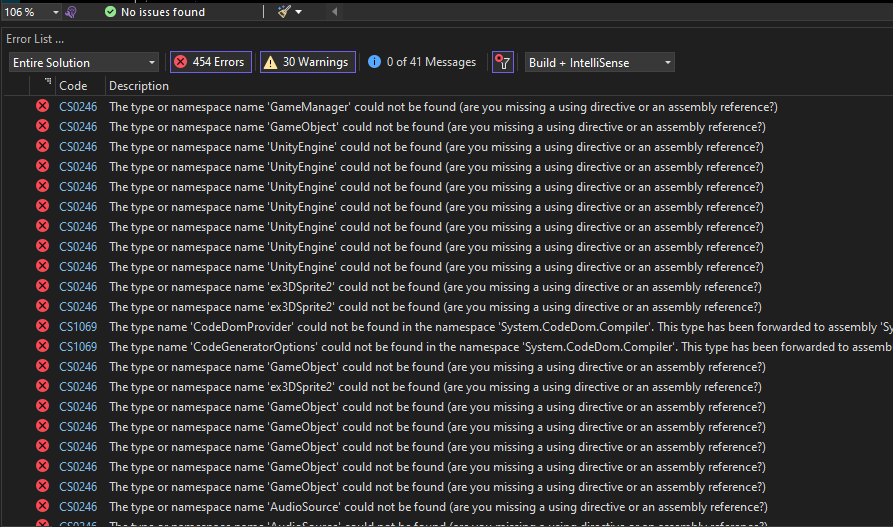Click the error icon of AudioSource row
Screen dimensions: 893x527
coord(42,507)
